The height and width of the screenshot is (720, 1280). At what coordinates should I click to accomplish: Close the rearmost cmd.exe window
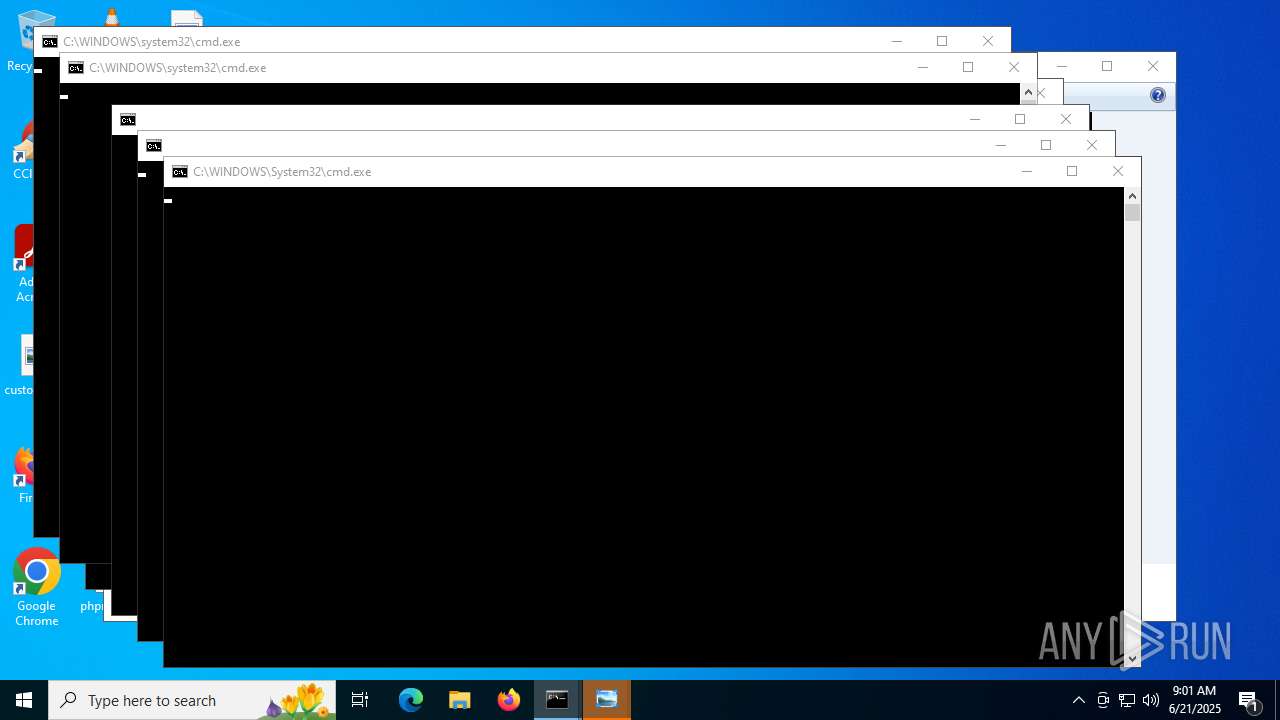coord(988,41)
